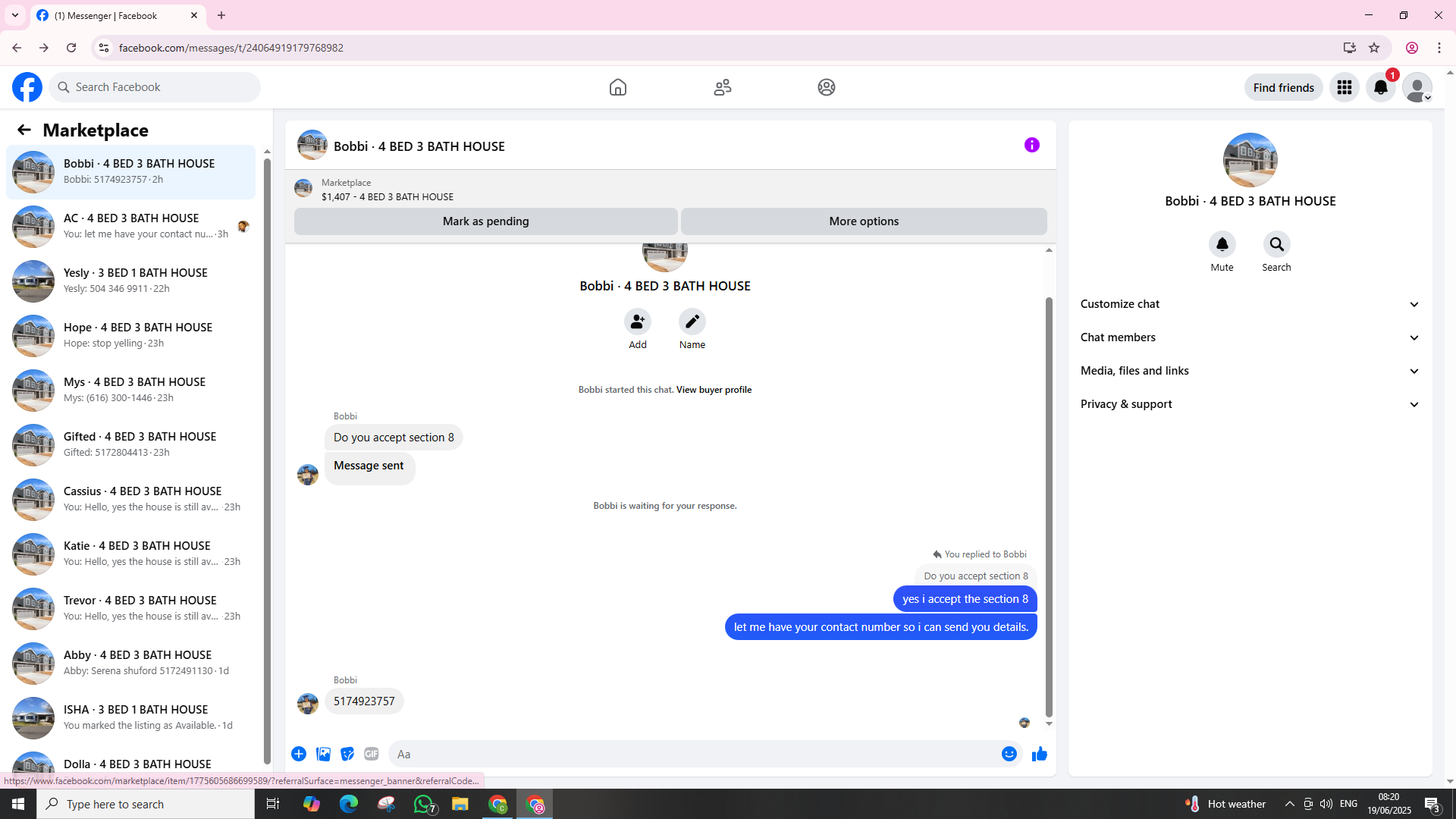Open Microsoft Edge from the taskbar

[x=349, y=804]
